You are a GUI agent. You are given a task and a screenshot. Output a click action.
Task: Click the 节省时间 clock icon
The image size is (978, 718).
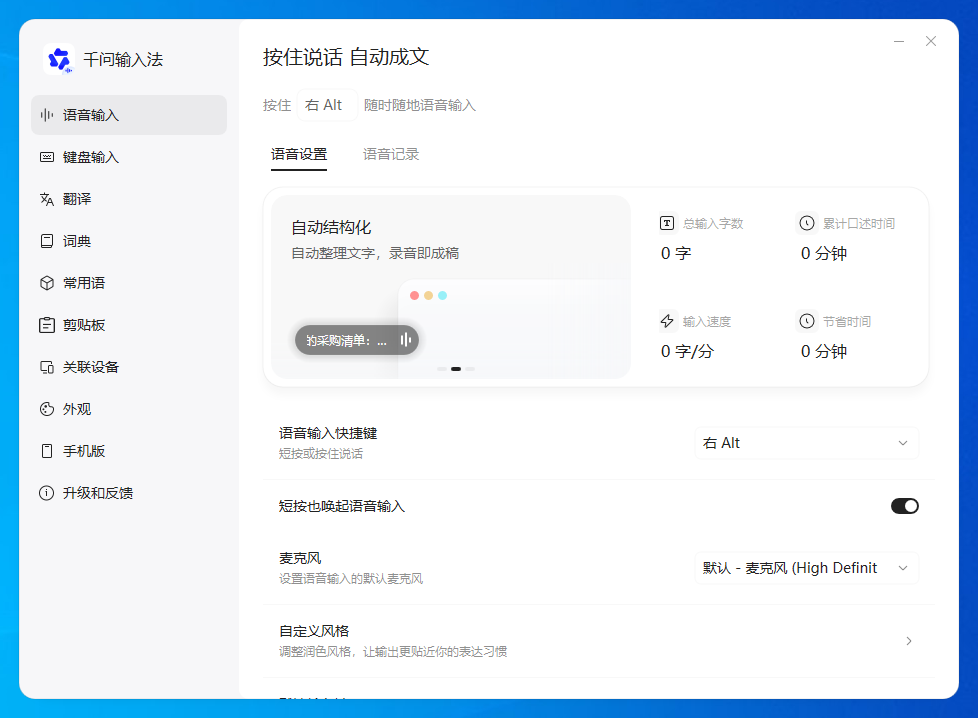click(807, 321)
